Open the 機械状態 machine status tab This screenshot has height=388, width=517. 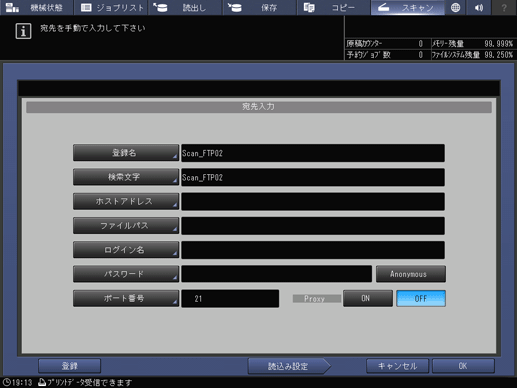click(36, 7)
